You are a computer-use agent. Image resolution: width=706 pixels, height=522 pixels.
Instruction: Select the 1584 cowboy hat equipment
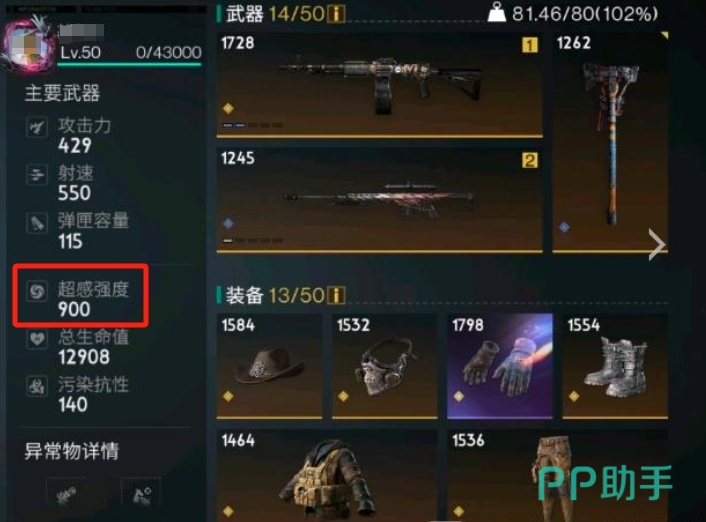[269, 366]
